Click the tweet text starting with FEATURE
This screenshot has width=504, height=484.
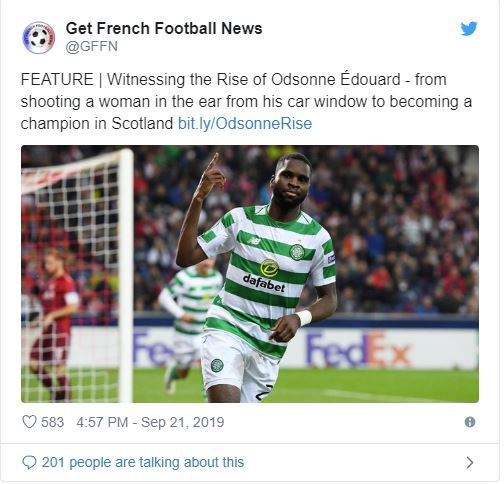pos(246,101)
